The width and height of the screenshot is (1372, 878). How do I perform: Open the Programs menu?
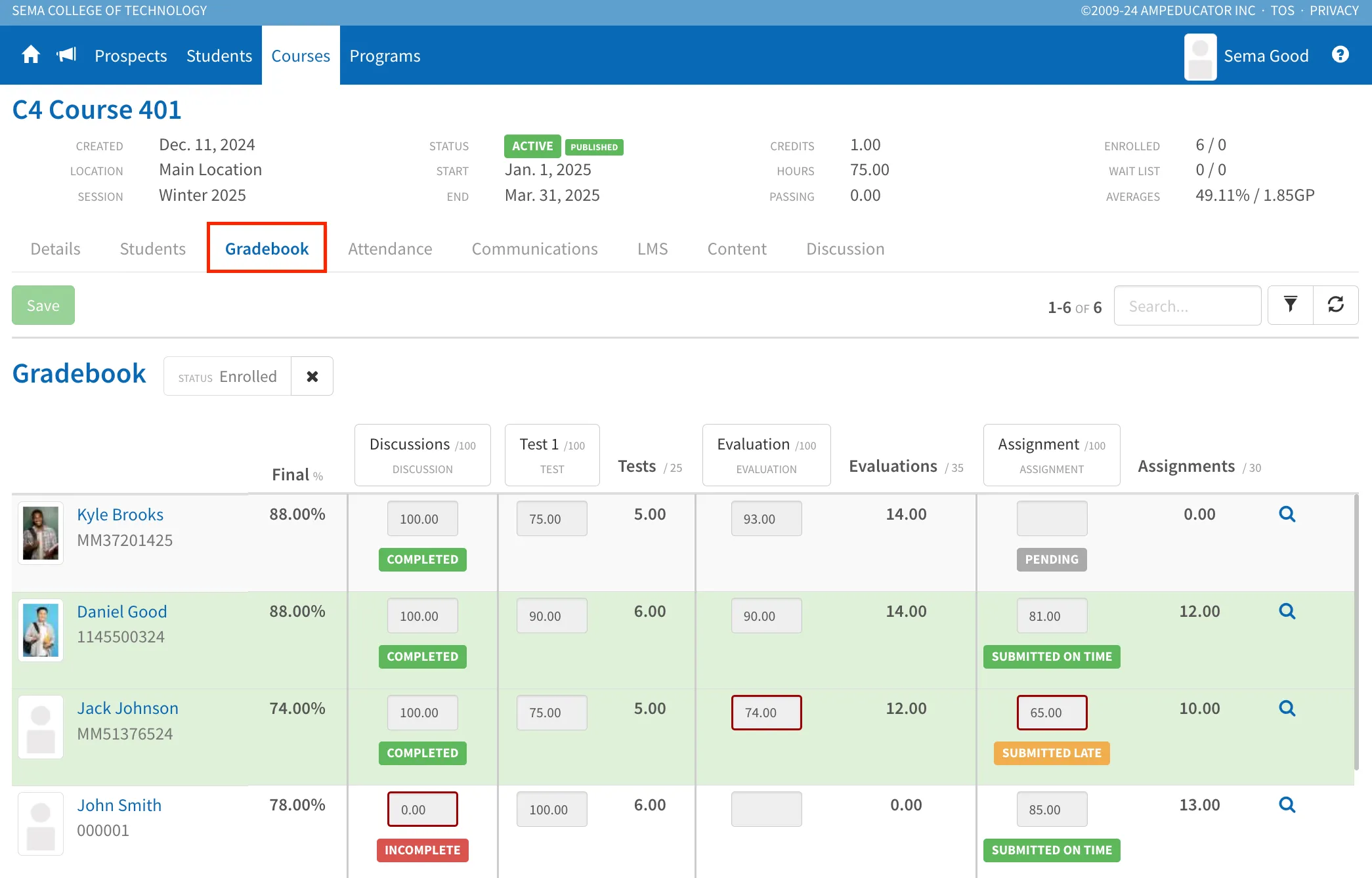point(385,56)
